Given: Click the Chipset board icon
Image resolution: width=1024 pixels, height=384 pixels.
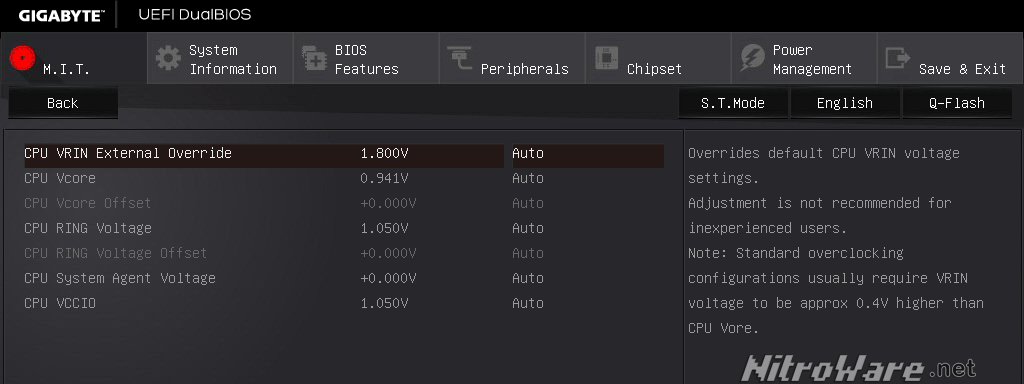Looking at the screenshot, I should [x=606, y=58].
